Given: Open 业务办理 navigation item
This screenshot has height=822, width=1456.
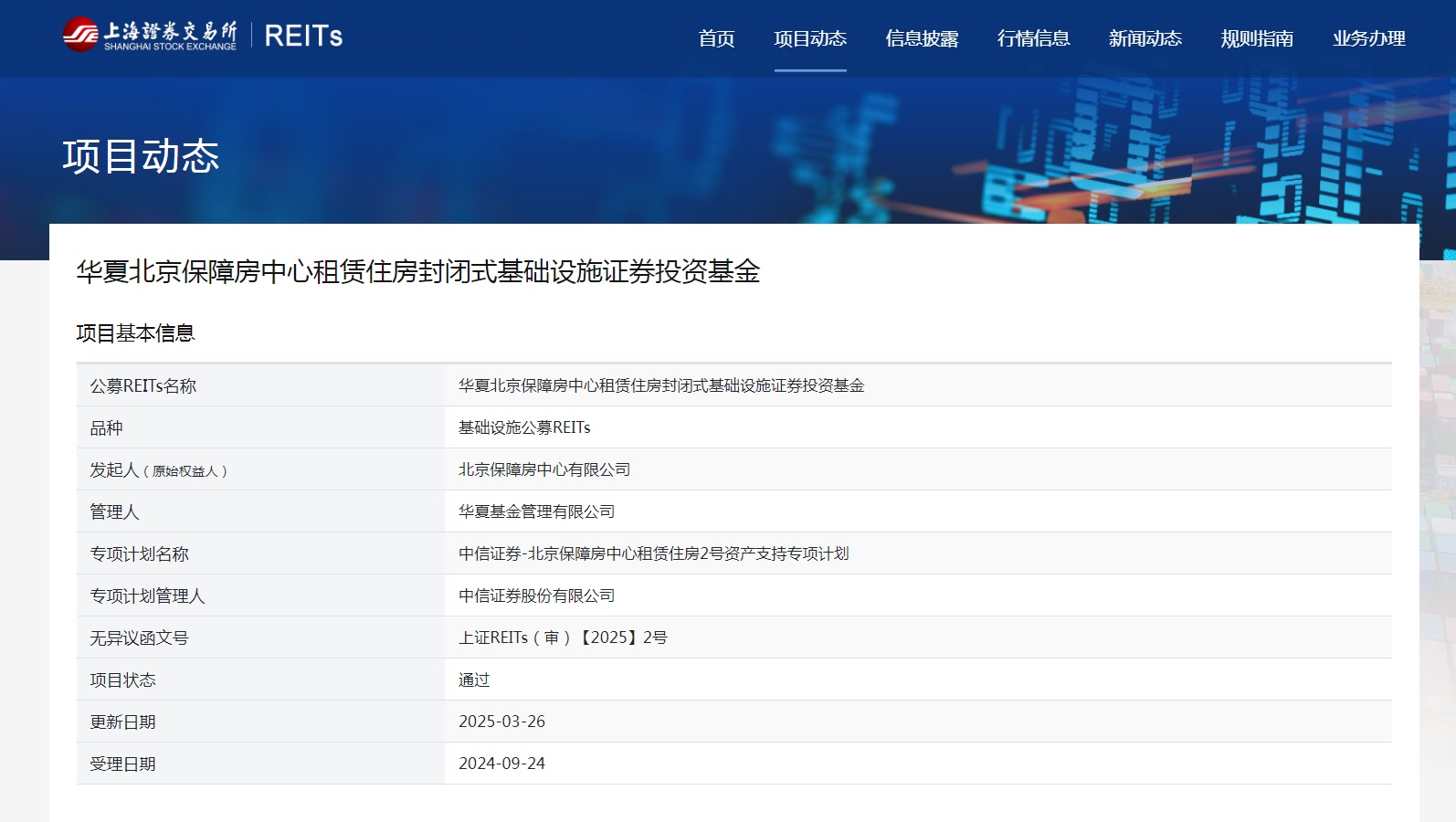Looking at the screenshot, I should (x=1368, y=38).
